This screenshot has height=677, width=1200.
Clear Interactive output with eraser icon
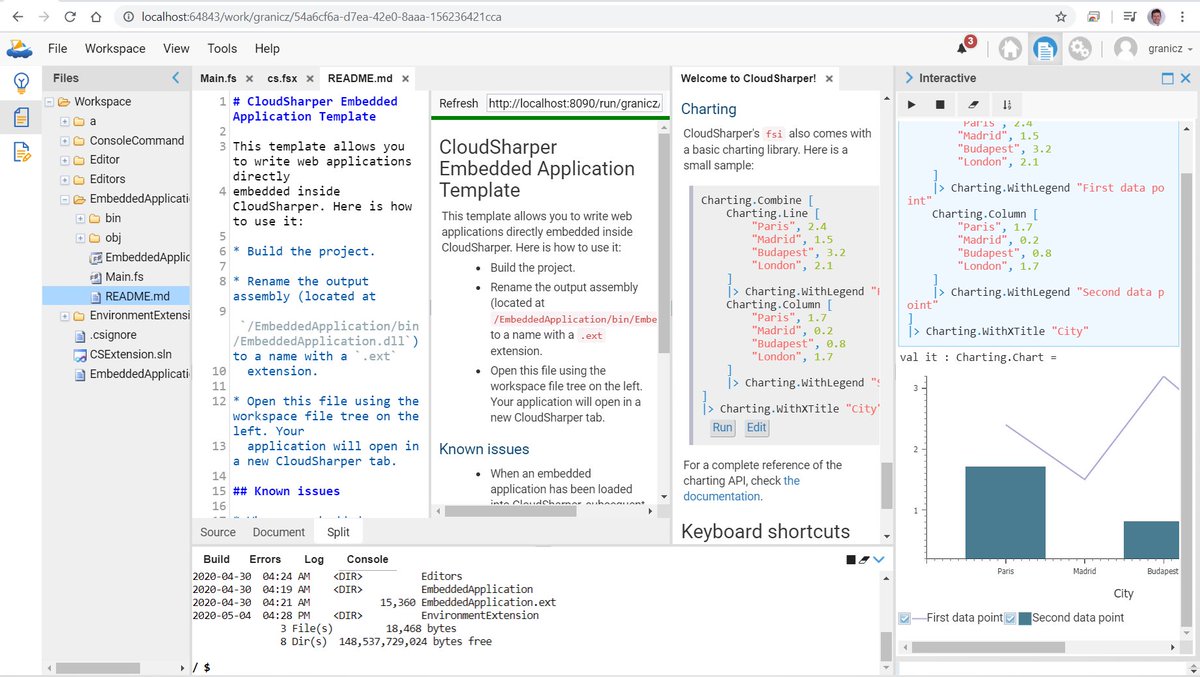pos(974,104)
